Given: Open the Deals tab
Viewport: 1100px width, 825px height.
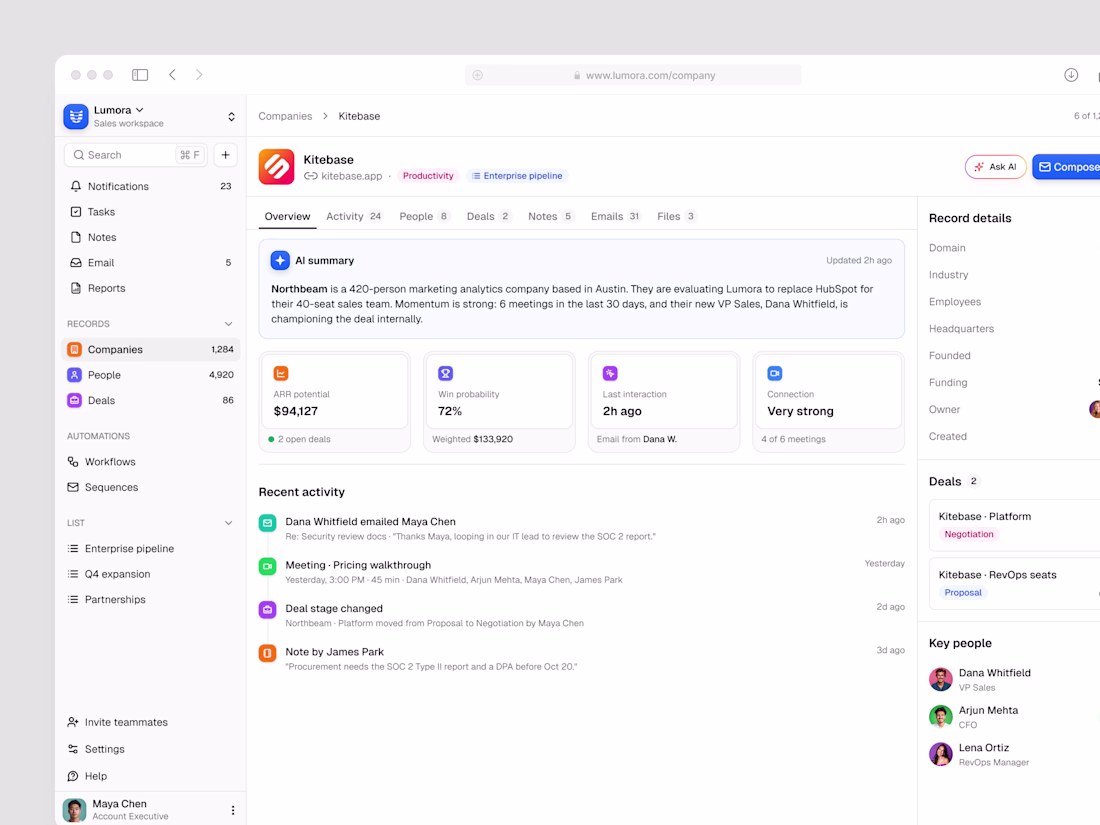Looking at the screenshot, I should [x=489, y=216].
